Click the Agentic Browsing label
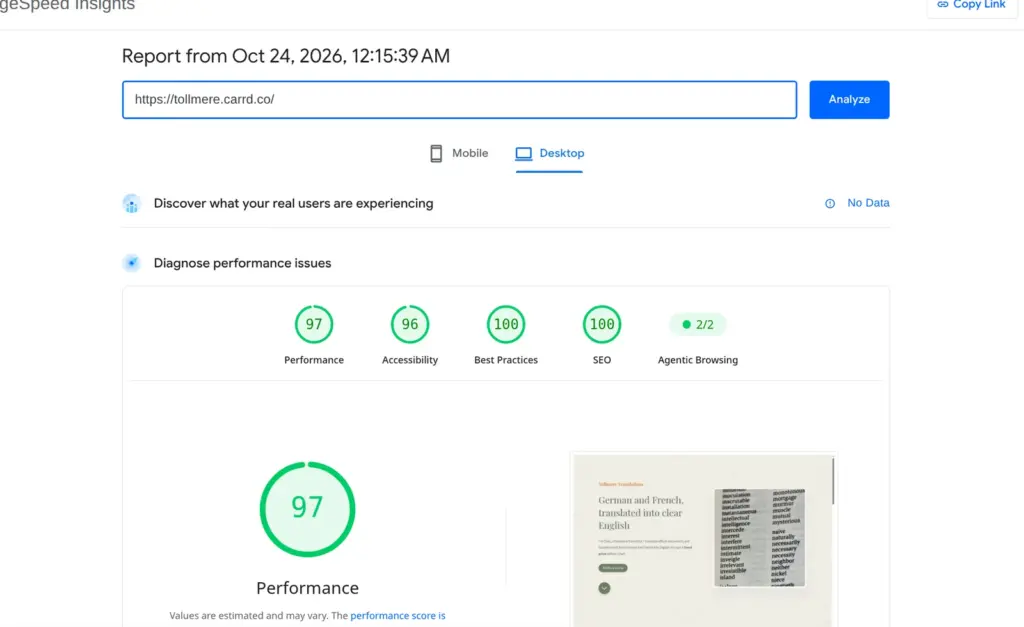This screenshot has width=1024, height=627. pos(697,360)
